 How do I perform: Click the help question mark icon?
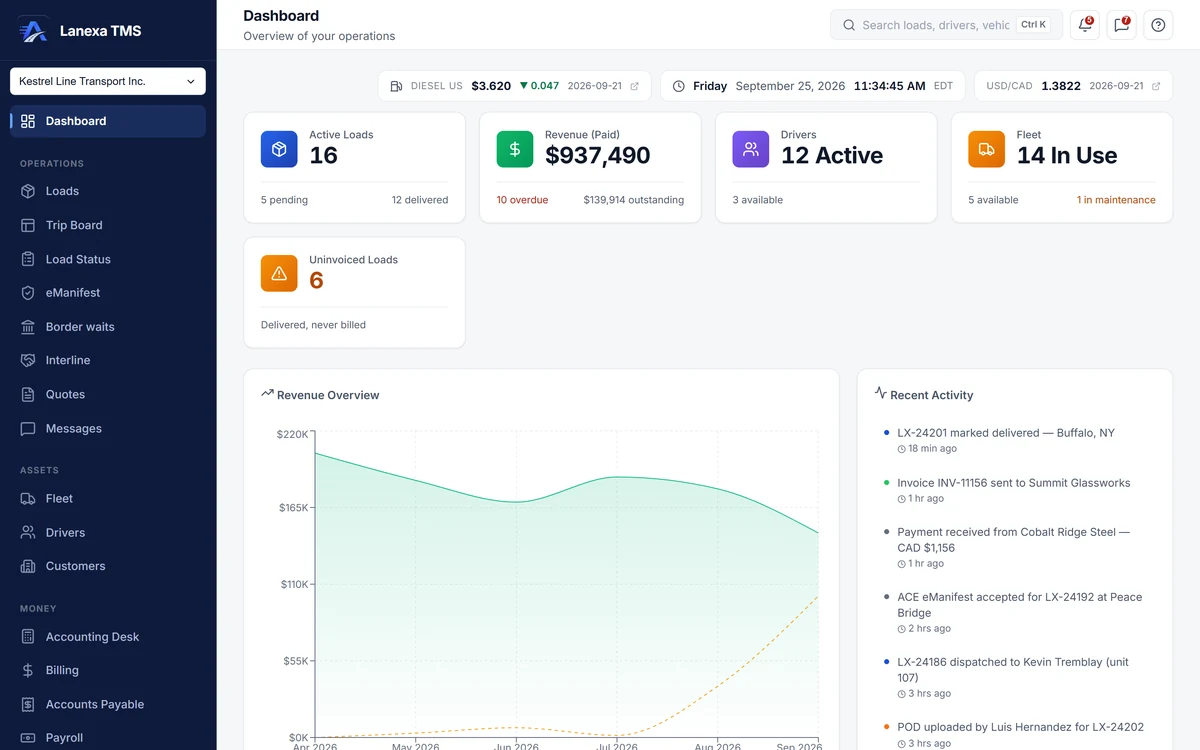click(1158, 25)
